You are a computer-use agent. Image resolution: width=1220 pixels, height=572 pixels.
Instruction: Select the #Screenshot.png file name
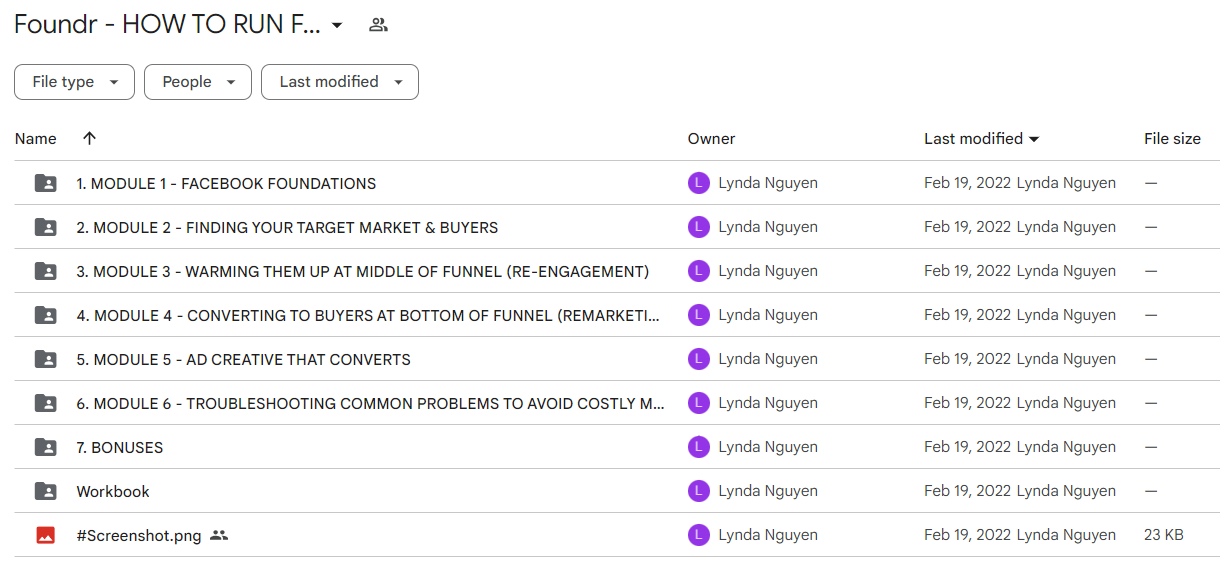coord(139,536)
